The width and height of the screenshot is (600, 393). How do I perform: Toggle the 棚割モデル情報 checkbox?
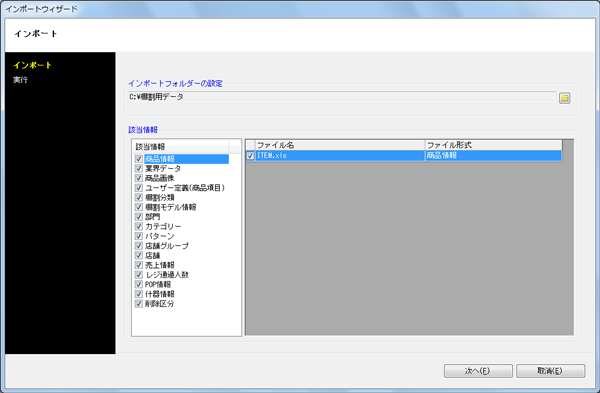click(x=139, y=207)
